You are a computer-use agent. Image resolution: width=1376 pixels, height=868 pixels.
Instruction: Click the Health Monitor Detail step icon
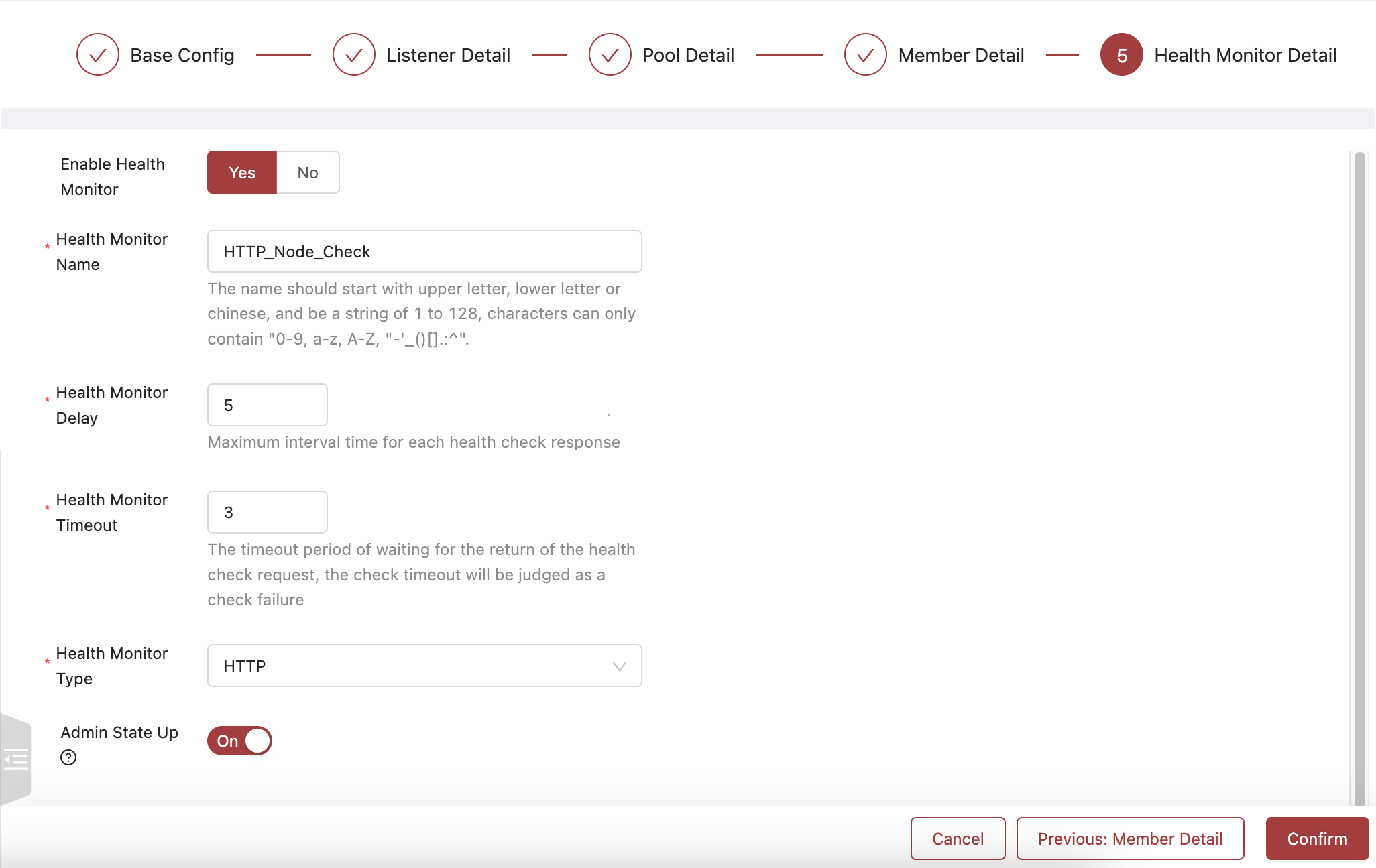click(1121, 55)
